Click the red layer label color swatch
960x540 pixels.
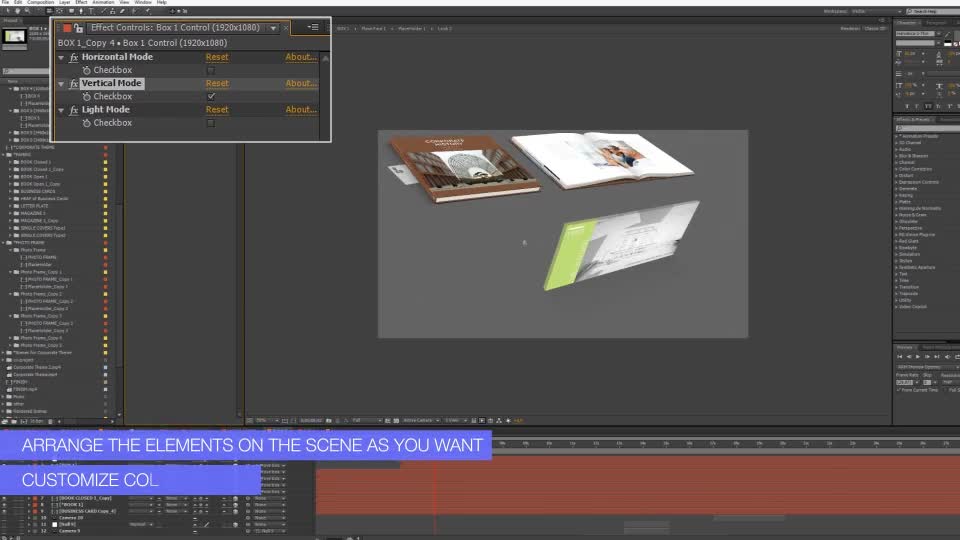click(x=67, y=28)
